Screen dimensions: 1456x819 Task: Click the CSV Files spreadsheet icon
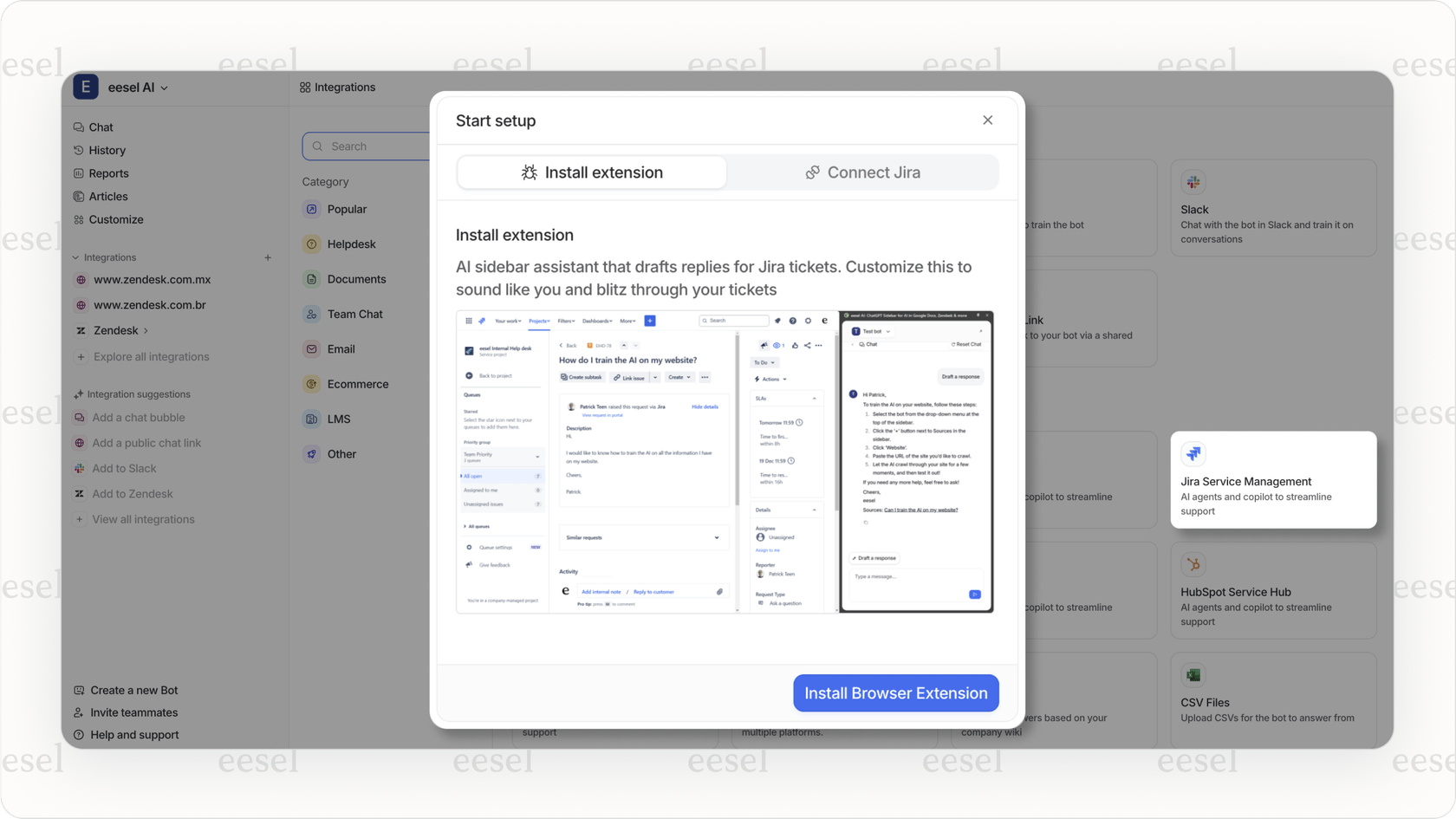1193,675
